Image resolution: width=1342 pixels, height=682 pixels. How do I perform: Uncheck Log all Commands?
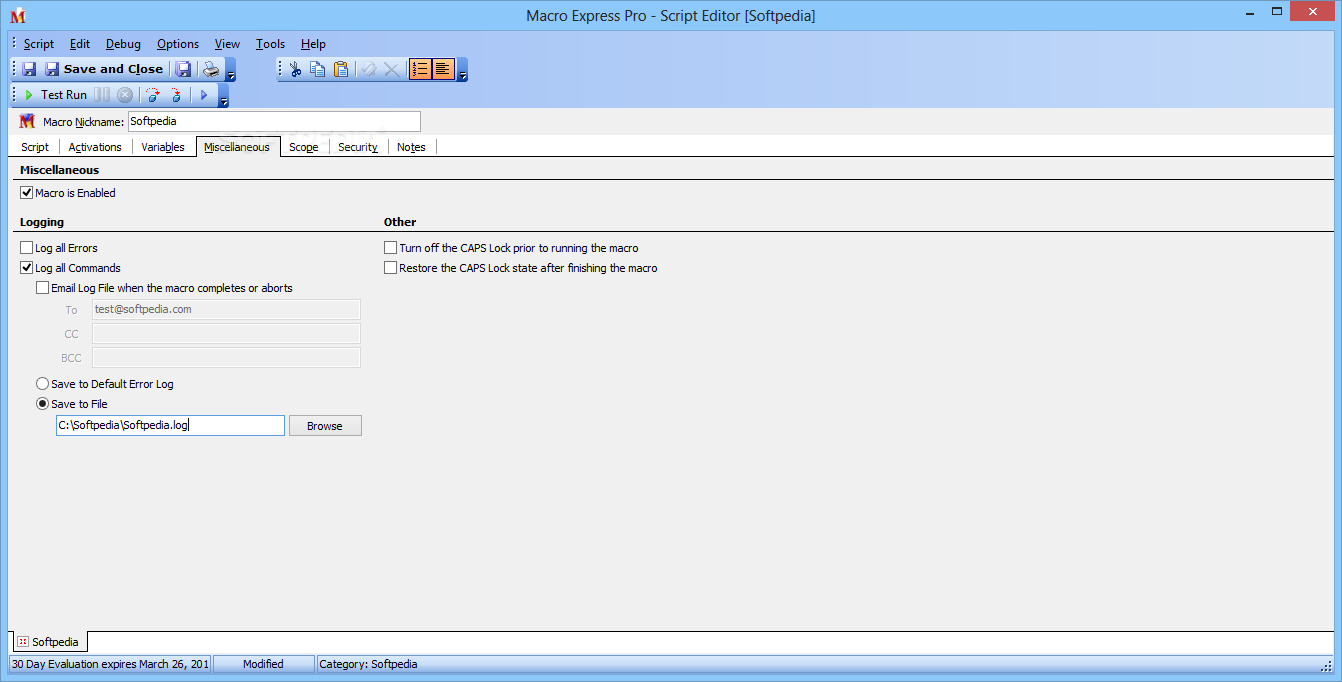click(27, 268)
